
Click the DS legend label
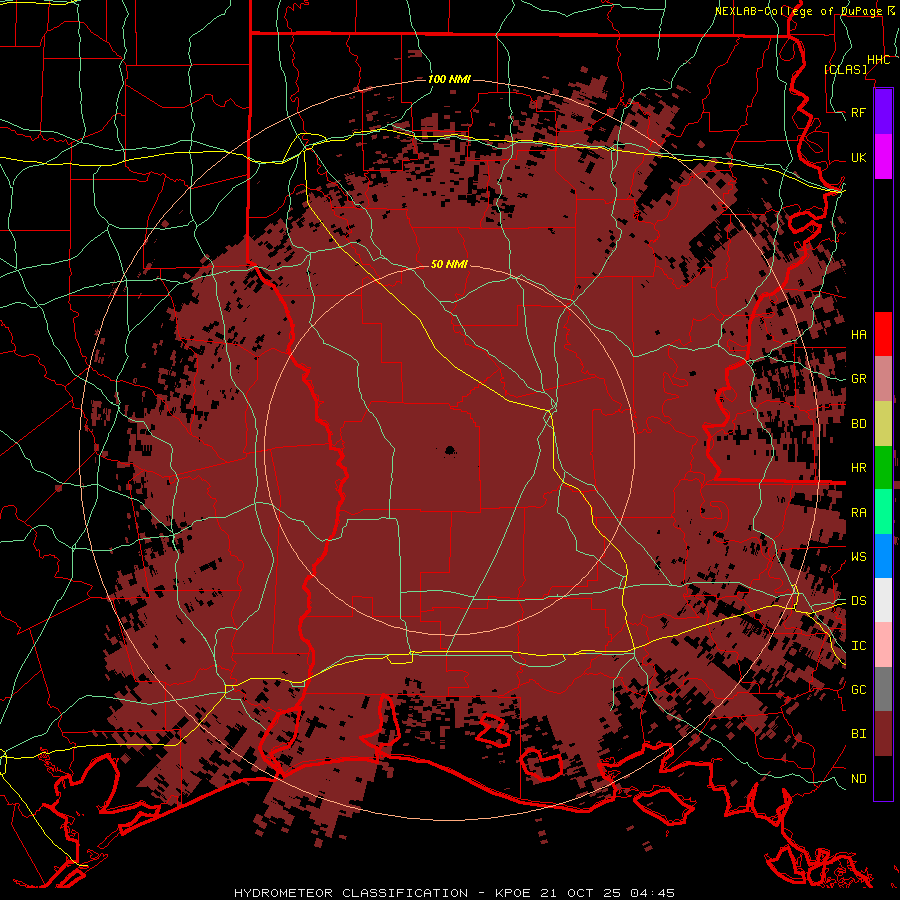coord(858,600)
